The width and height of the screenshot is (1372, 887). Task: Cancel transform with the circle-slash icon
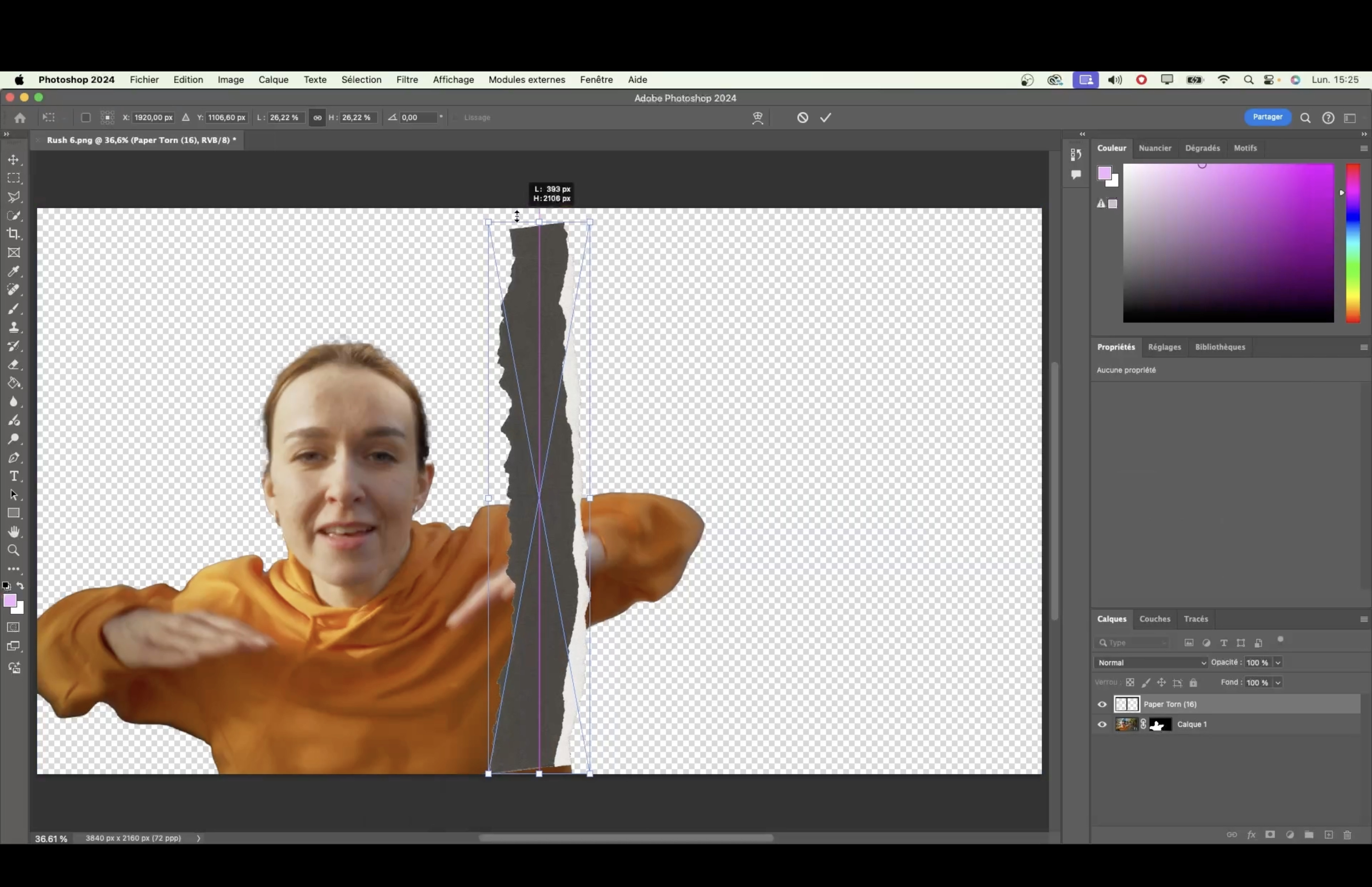point(802,117)
